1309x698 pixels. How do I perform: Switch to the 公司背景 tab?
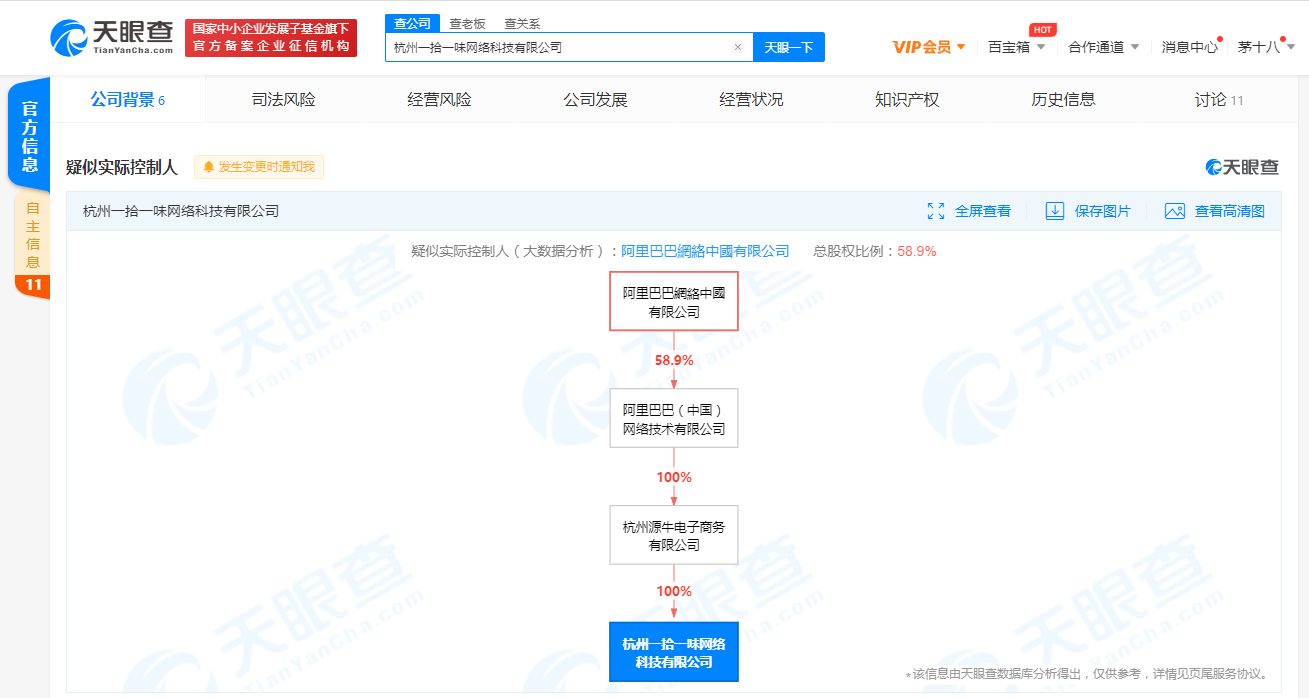tap(127, 99)
